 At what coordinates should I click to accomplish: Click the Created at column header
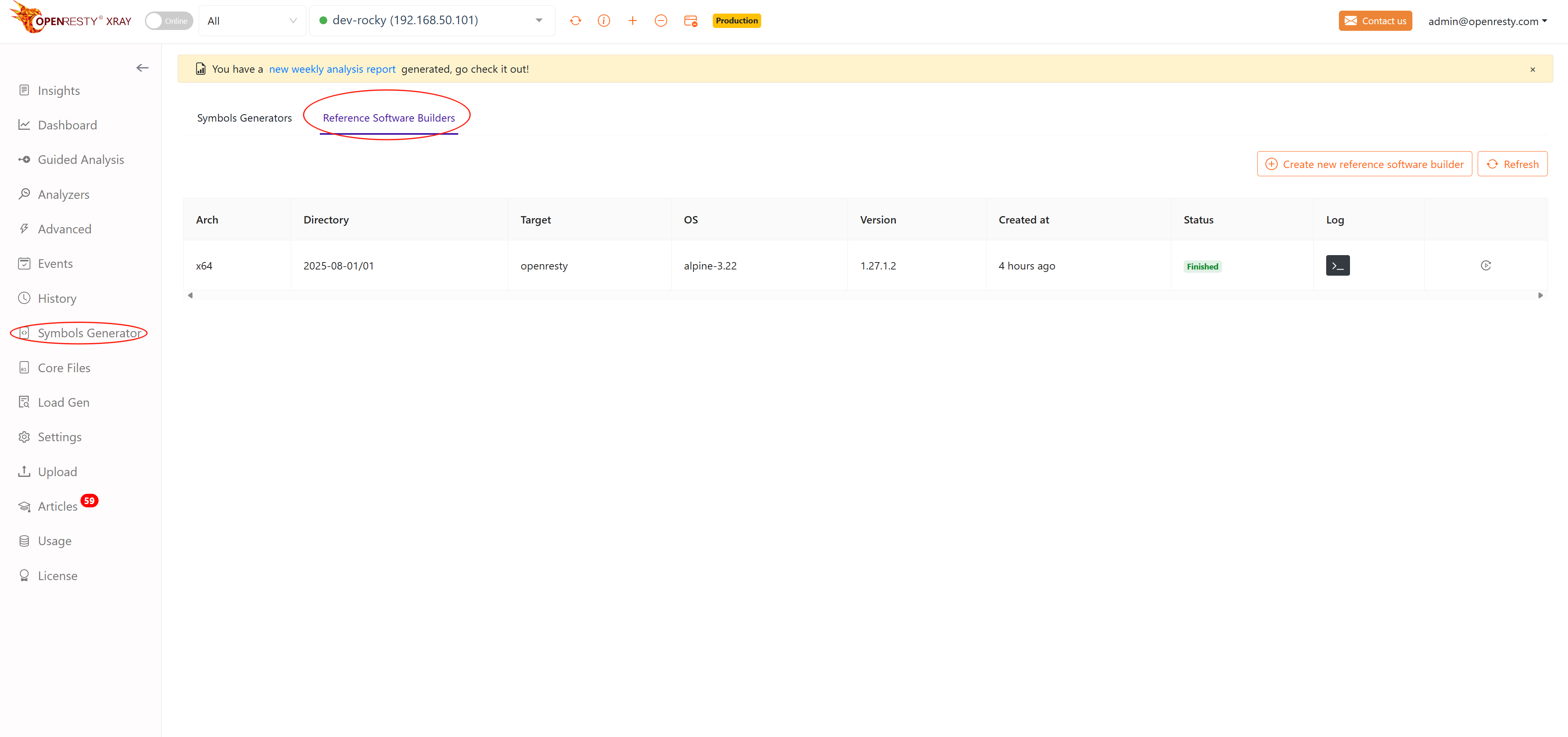tap(1079, 220)
